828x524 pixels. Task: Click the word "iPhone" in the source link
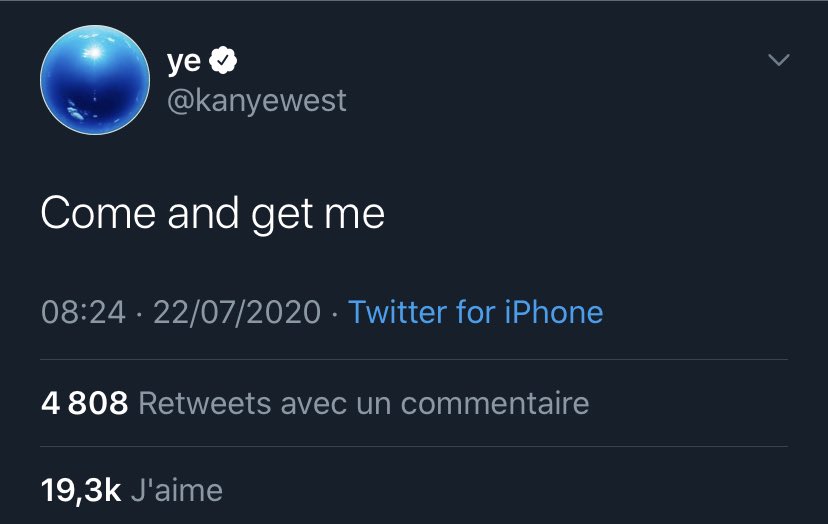[554, 312]
